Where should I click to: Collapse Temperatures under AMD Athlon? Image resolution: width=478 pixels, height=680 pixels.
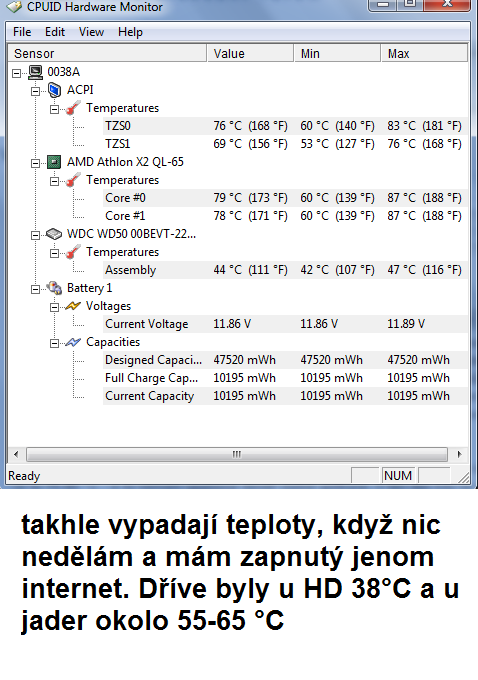pos(55,181)
